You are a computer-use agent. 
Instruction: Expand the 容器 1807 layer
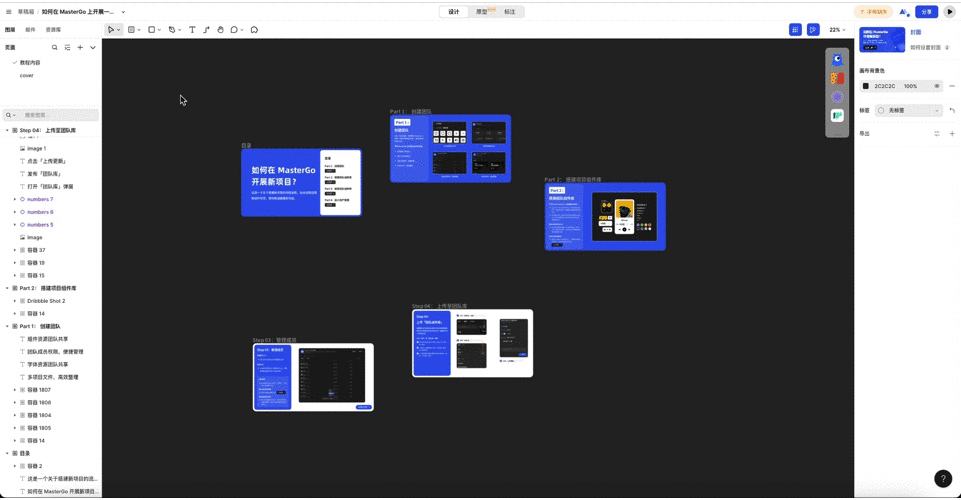click(15, 390)
